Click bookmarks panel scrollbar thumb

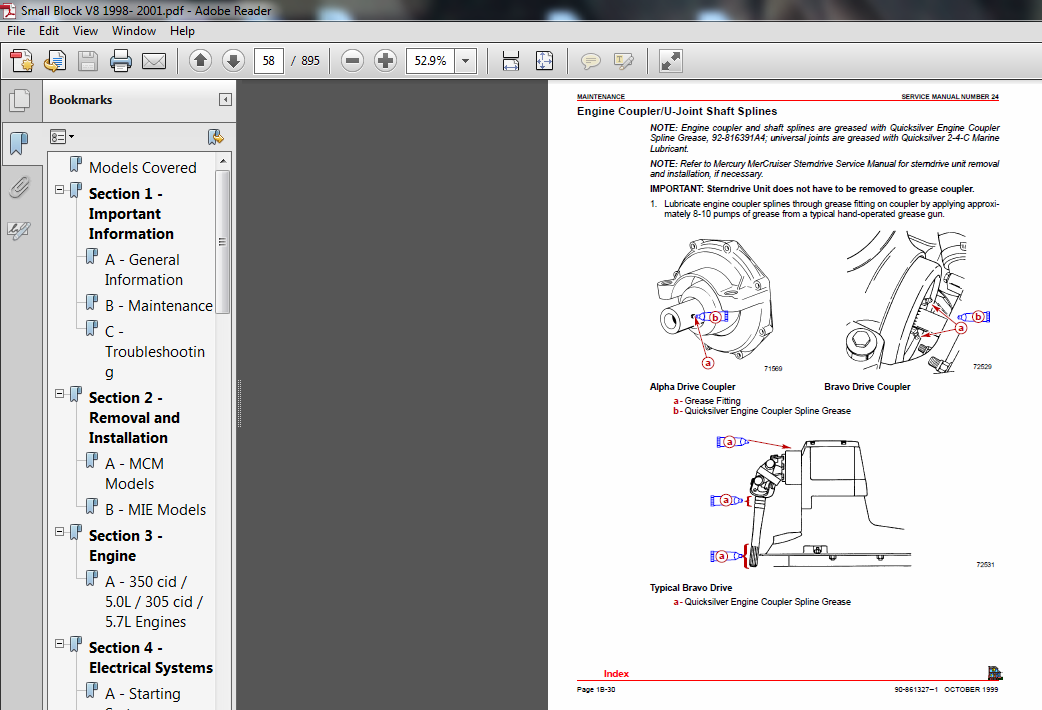click(223, 242)
